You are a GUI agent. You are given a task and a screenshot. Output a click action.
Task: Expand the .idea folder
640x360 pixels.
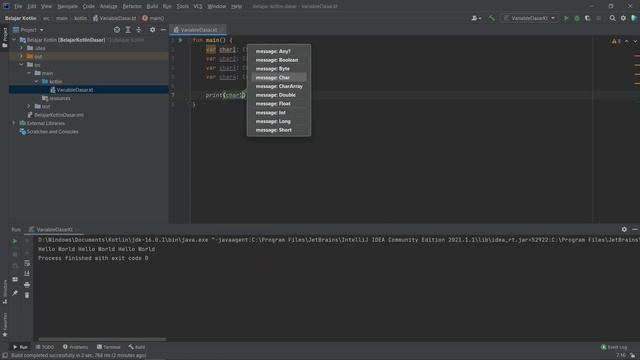tap(22, 48)
